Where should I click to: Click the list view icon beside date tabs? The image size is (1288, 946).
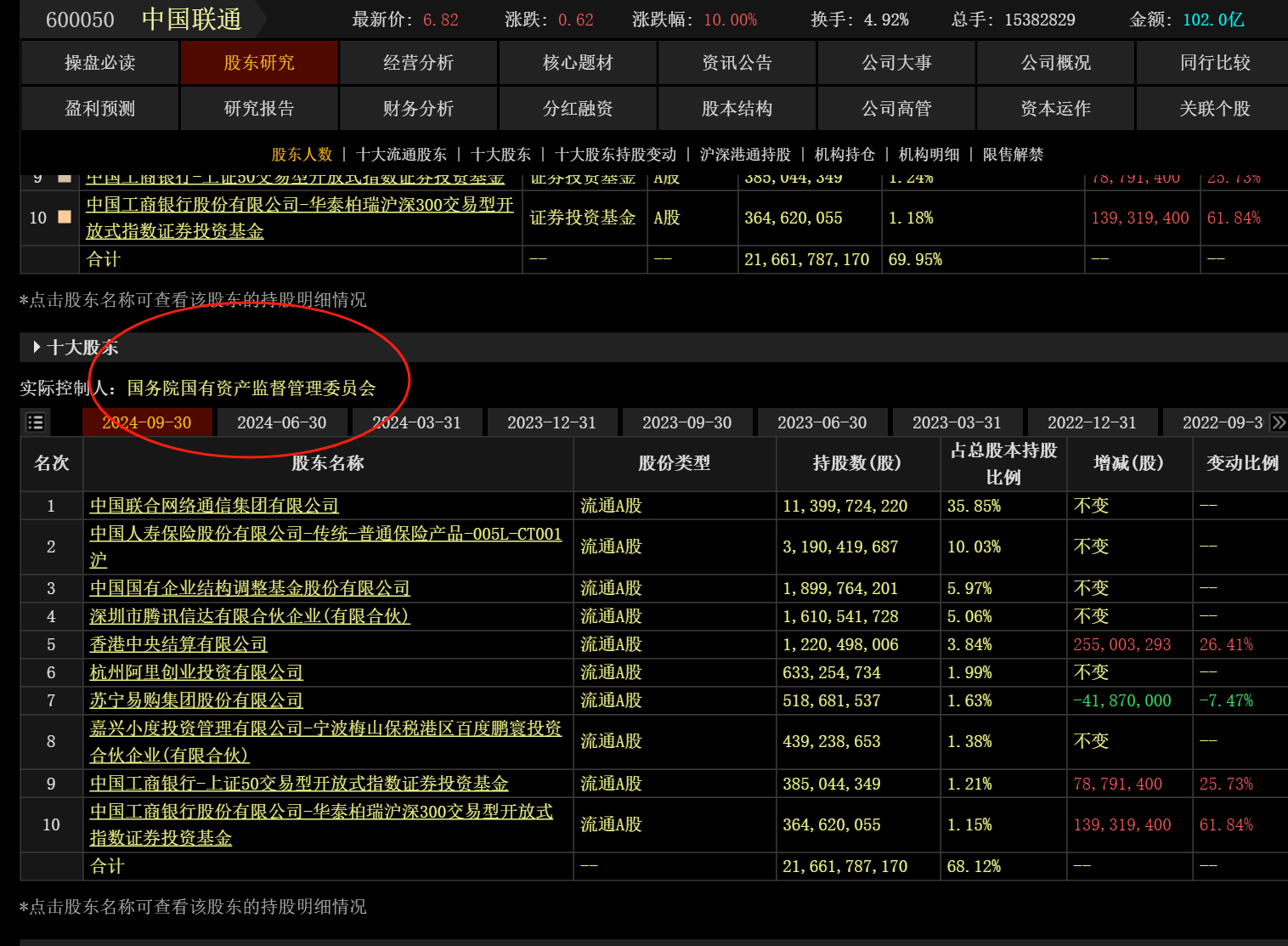point(36,422)
